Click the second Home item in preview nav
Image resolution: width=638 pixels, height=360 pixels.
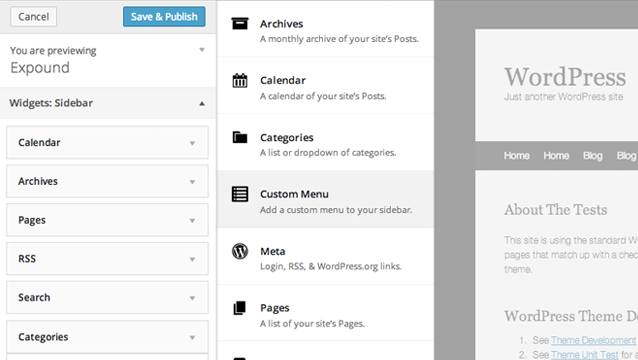point(556,156)
